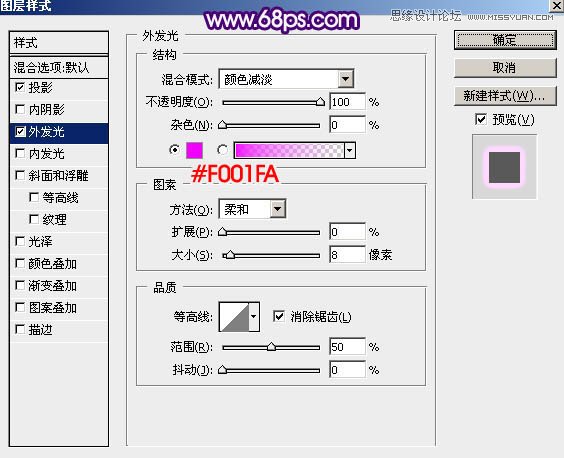
Task: Select the 样式 styles header item
Action: click(x=59, y=43)
